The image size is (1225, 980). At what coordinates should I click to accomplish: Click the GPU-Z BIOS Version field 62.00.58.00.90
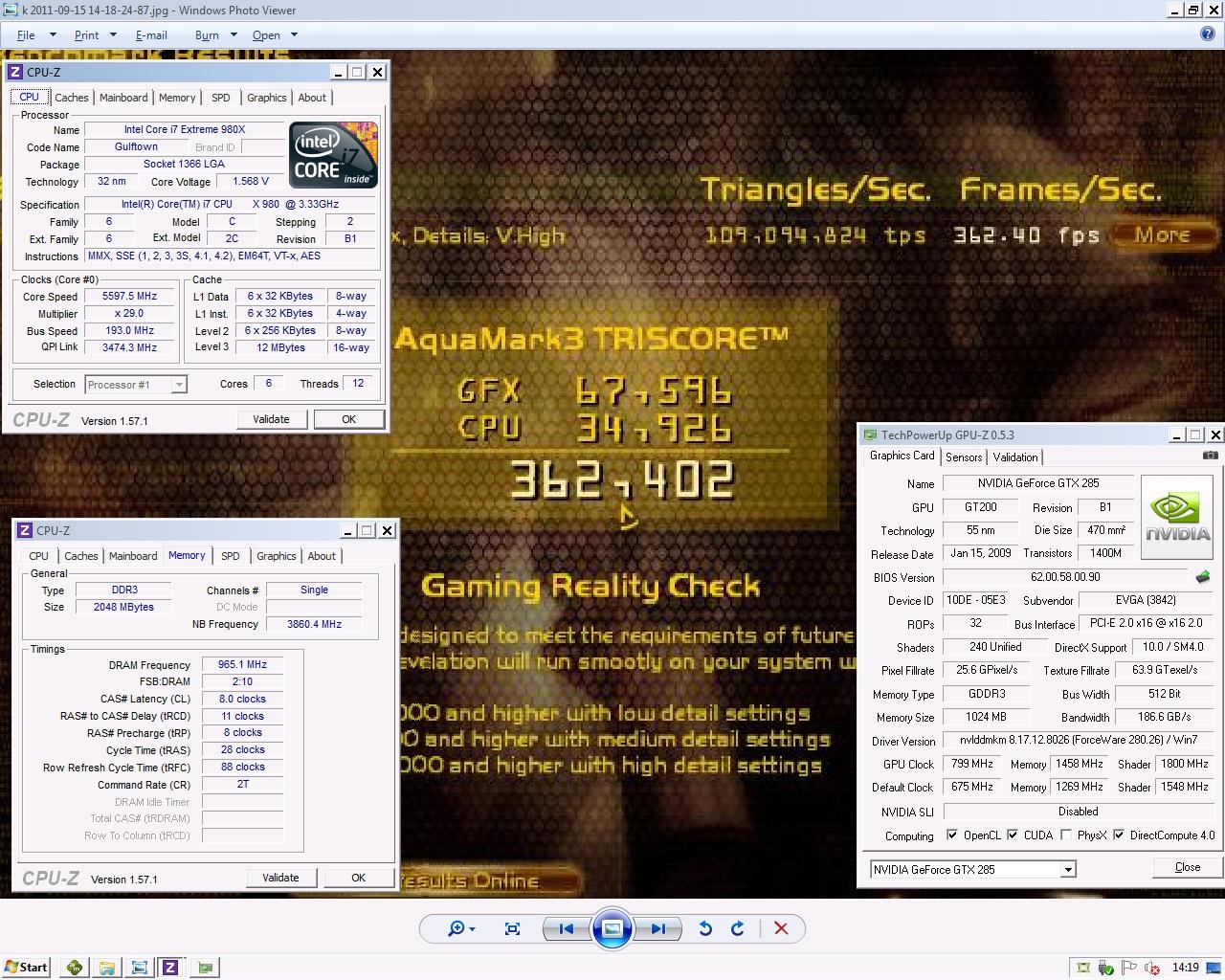pos(1065,577)
